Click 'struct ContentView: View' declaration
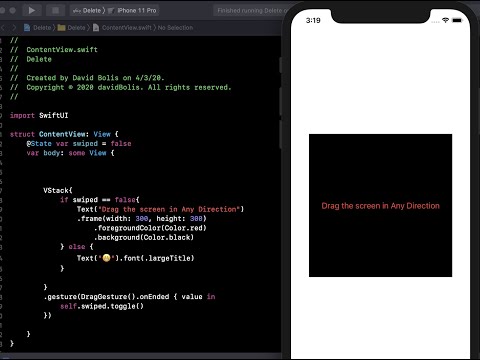Viewport: 480px width, 360px height. tap(64, 134)
